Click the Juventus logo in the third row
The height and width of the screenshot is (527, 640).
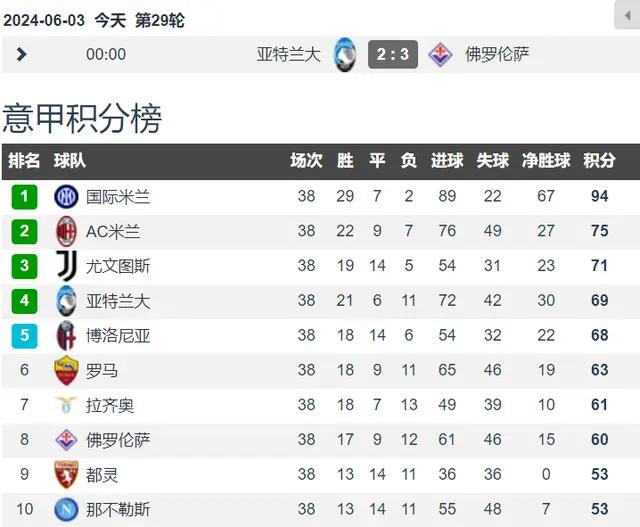point(67,266)
